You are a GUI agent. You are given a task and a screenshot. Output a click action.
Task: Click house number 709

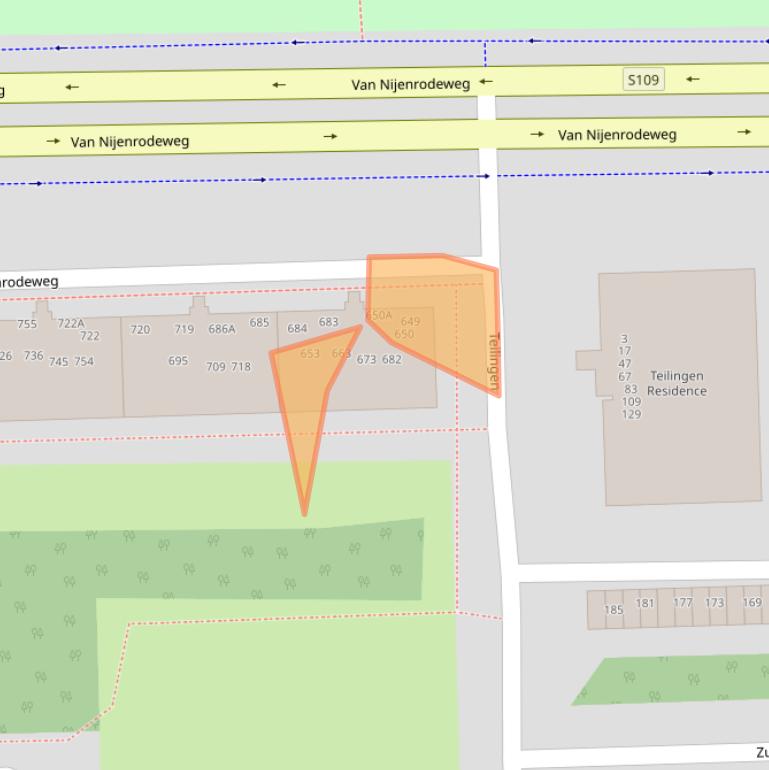click(x=216, y=367)
